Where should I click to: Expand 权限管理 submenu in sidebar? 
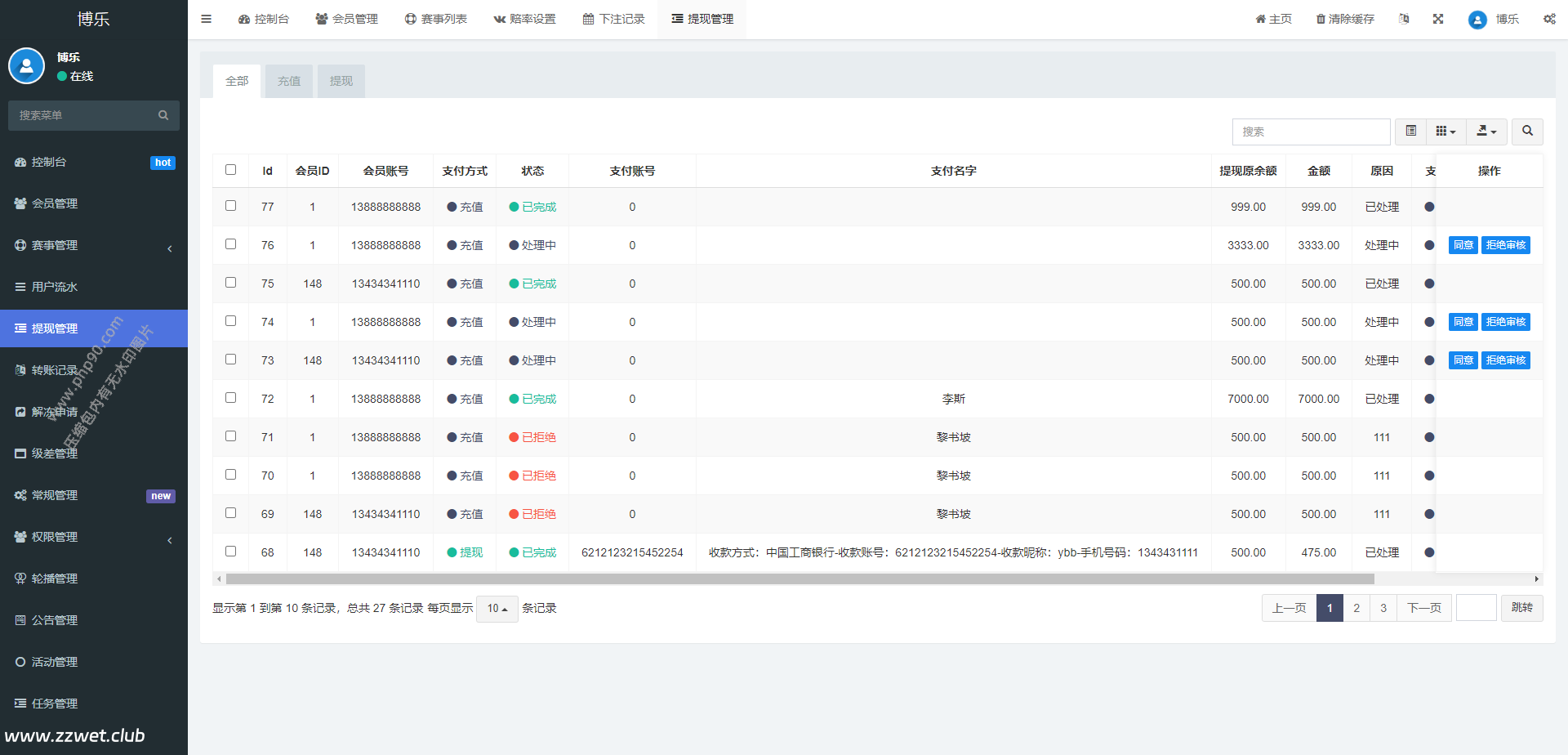point(94,537)
